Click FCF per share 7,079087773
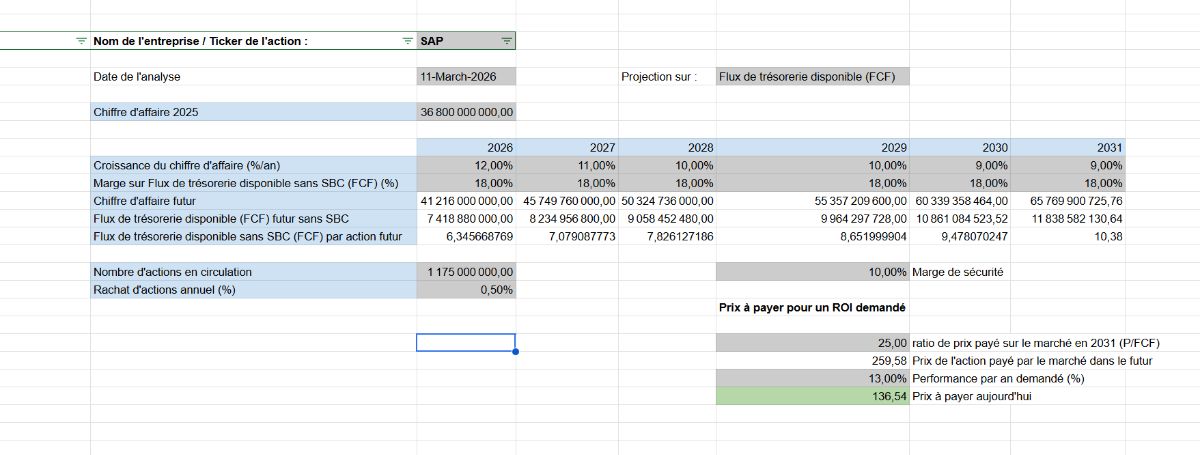The image size is (1200, 455). (x=567, y=237)
